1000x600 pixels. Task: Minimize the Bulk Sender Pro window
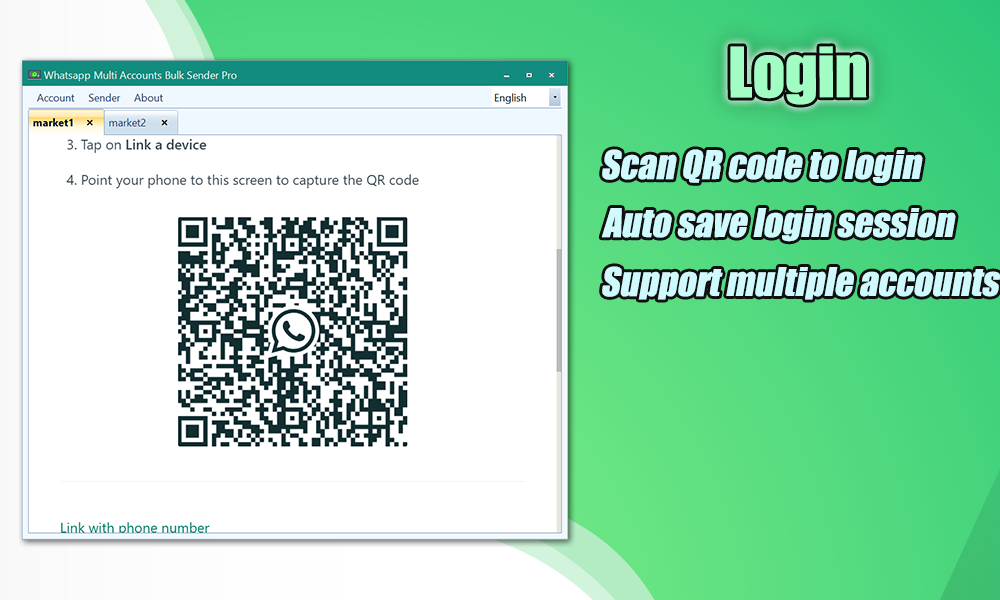505,74
